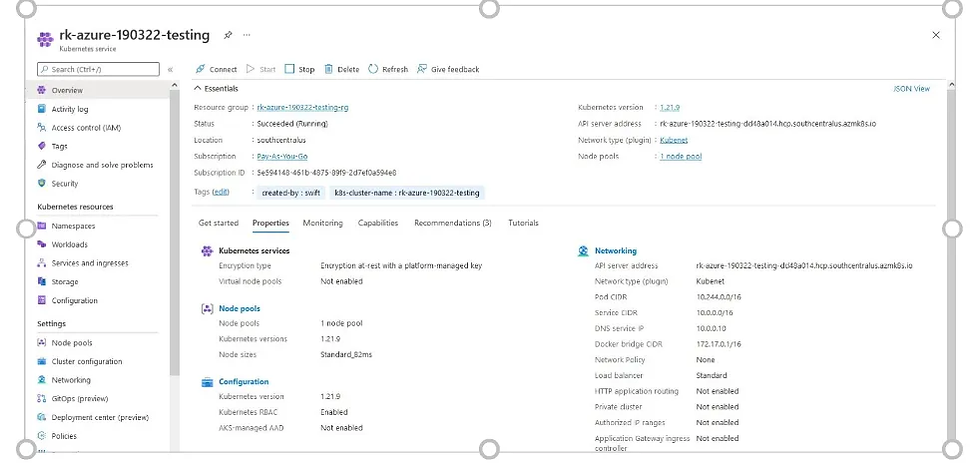Open the Configuration section heading link
Viewport: 980px width, 468px height.
tap(244, 382)
